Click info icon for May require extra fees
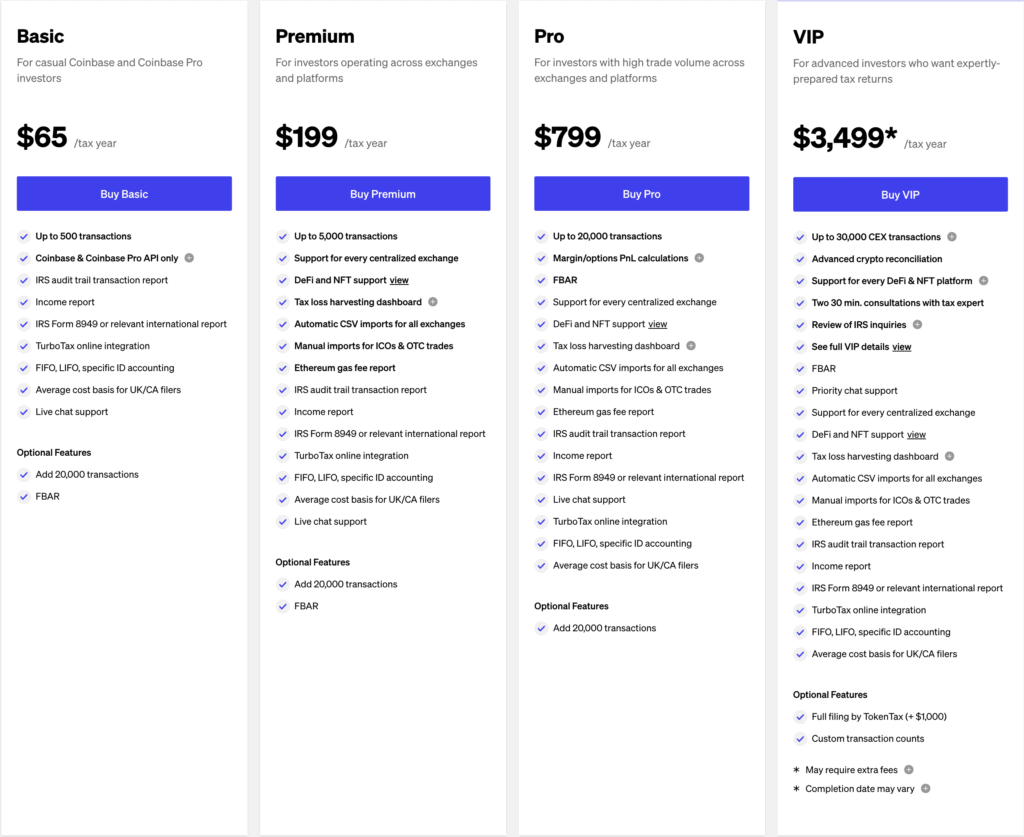The height and width of the screenshot is (837, 1024). (x=909, y=770)
